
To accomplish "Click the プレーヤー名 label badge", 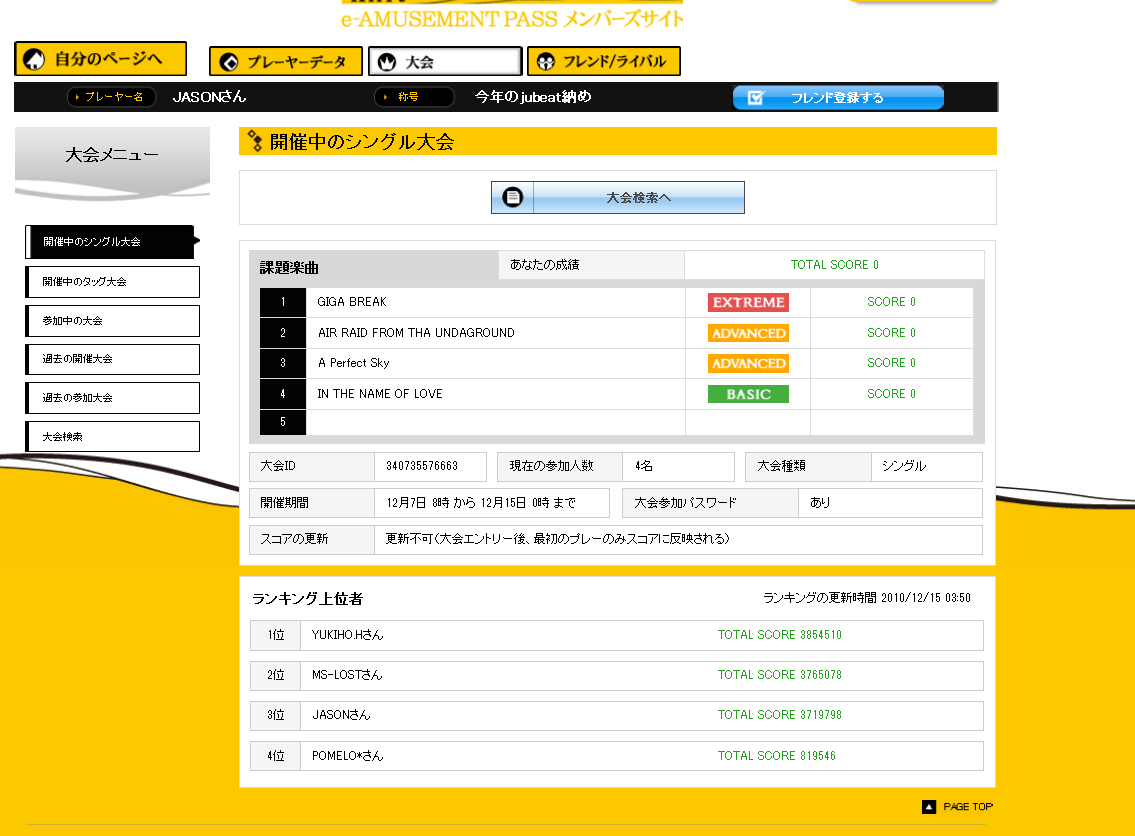I will pos(111,97).
